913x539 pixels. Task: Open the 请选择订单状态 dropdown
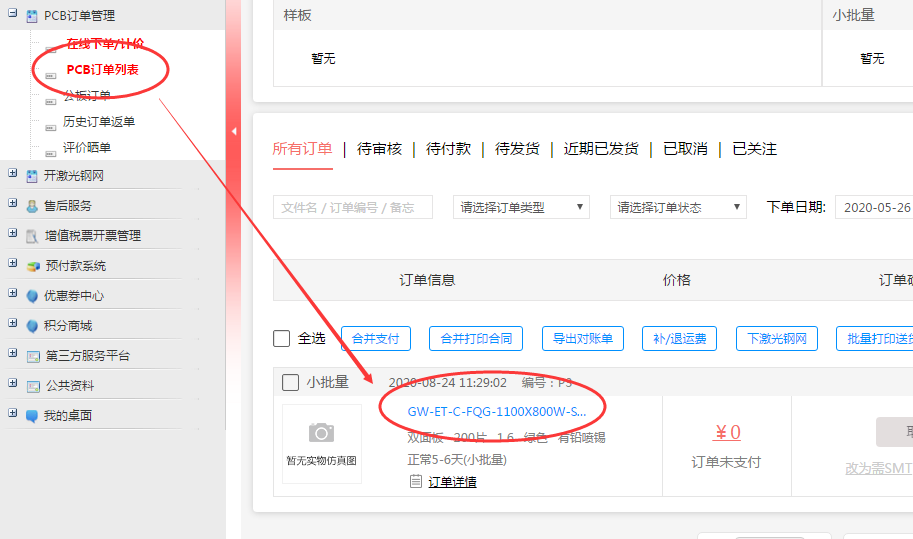coord(678,207)
